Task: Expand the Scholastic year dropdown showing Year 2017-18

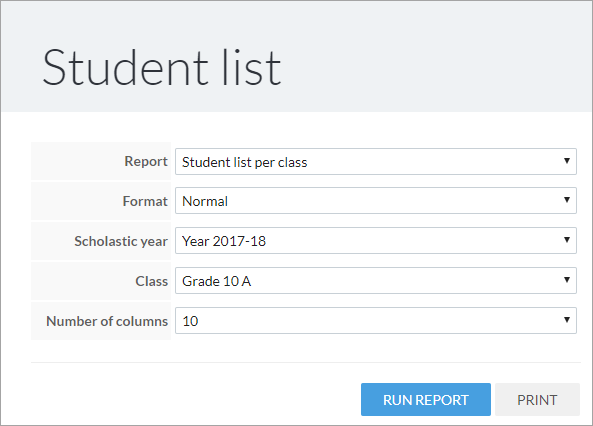Action: tap(376, 241)
